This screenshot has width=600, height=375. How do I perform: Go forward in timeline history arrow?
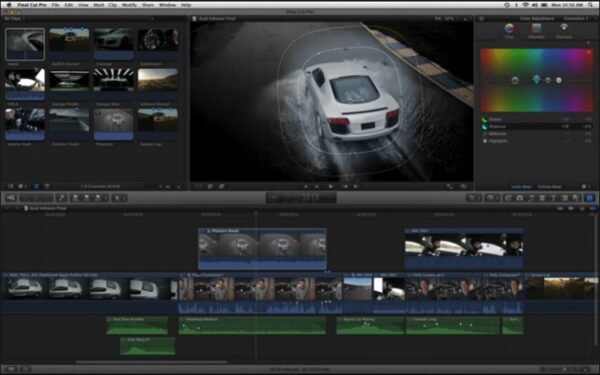pyautogui.click(x=17, y=208)
